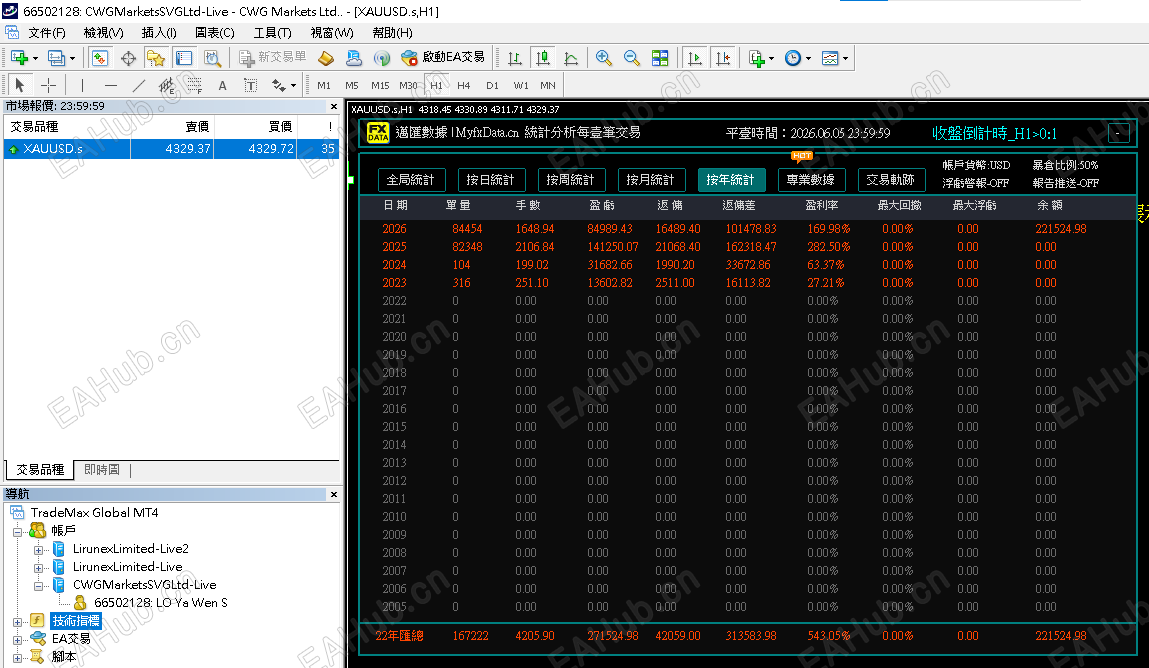Open the 工具(T) menu
This screenshot has width=1149, height=668.
tap(272, 33)
